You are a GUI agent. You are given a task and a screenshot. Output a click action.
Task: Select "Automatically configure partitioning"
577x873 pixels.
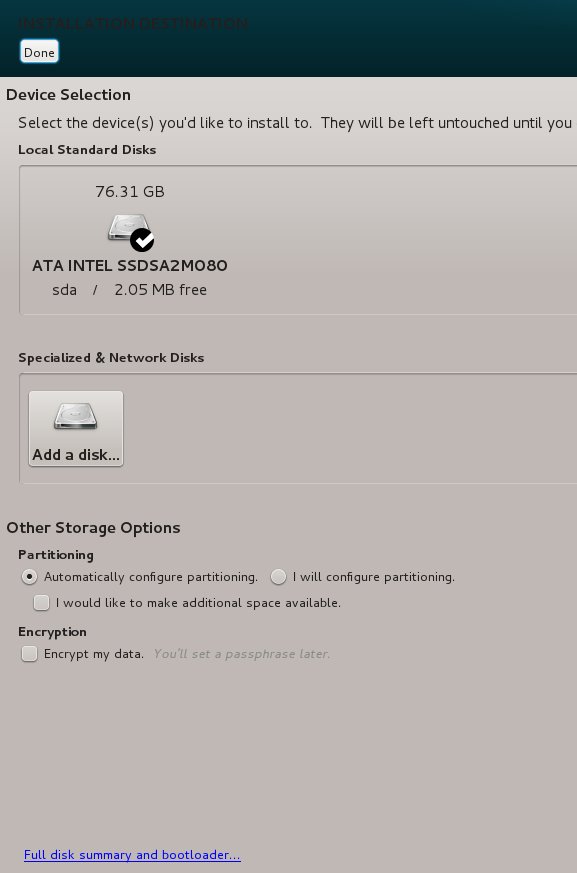coord(29,577)
